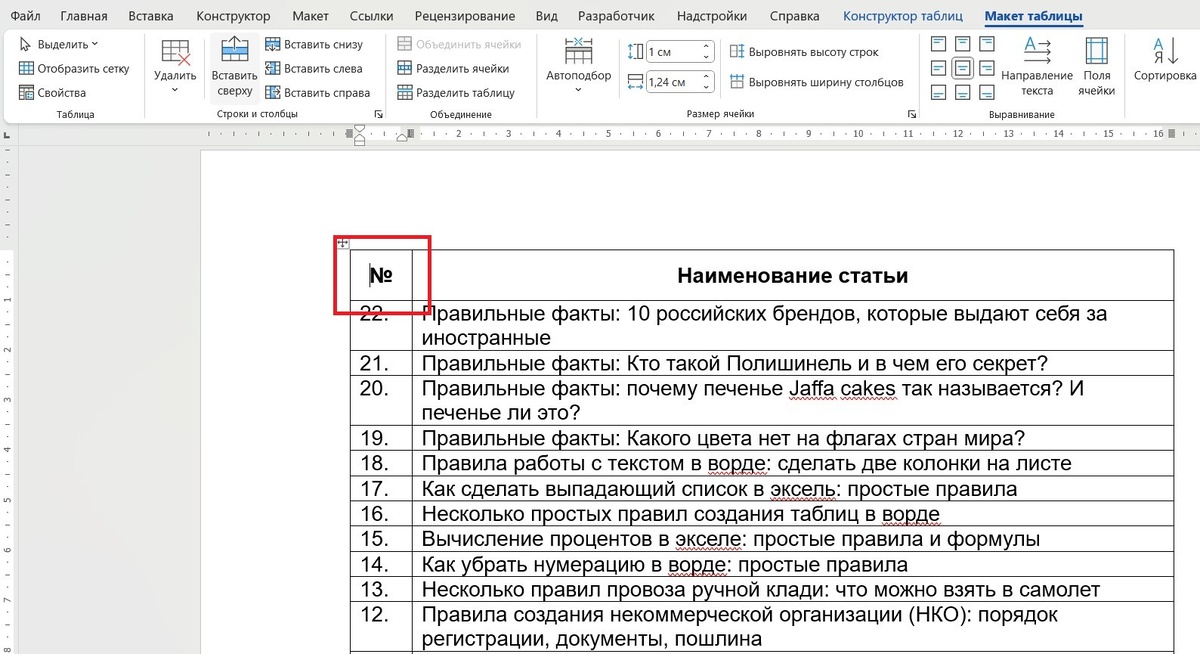
Task: Align cell text bottom right
Action: coord(986,92)
